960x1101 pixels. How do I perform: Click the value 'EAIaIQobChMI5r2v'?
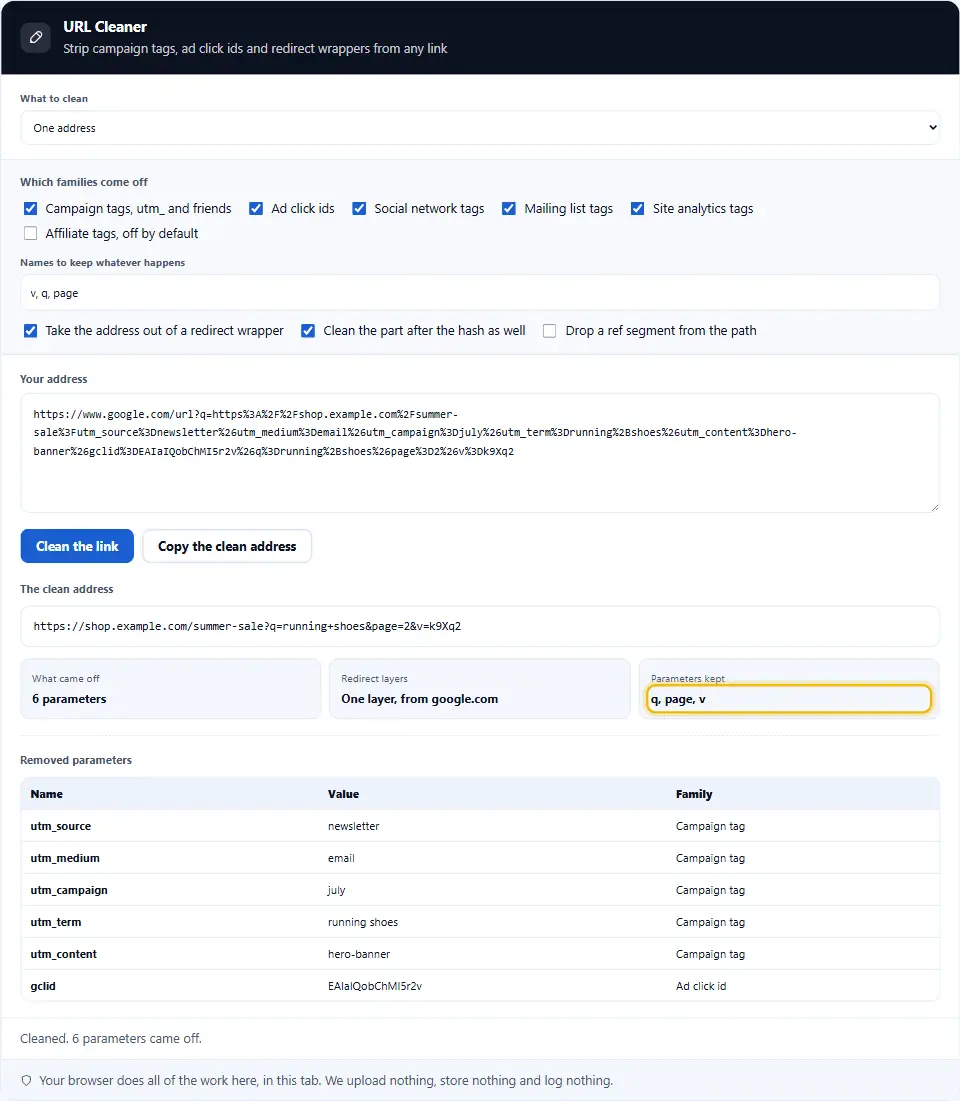[x=375, y=986]
